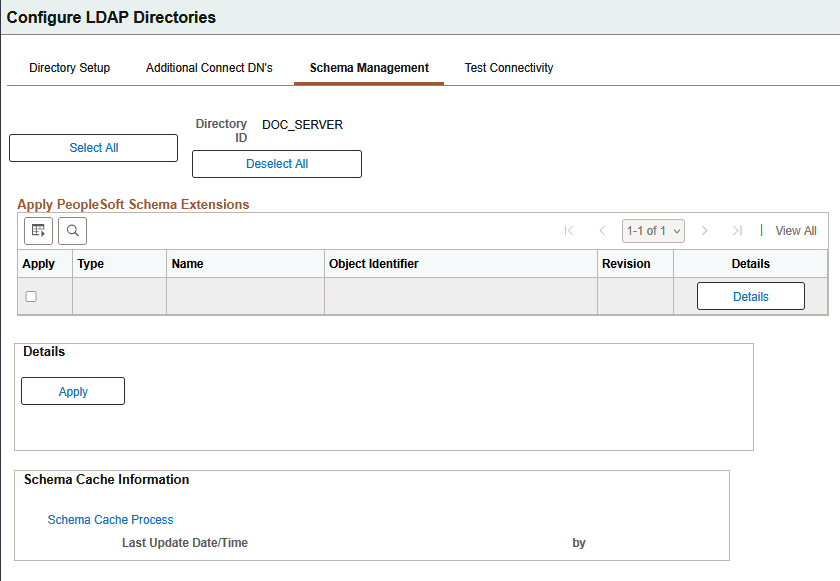This screenshot has width=840, height=581.
Task: Click the previous-row navigation arrow
Action: pyautogui.click(x=602, y=230)
